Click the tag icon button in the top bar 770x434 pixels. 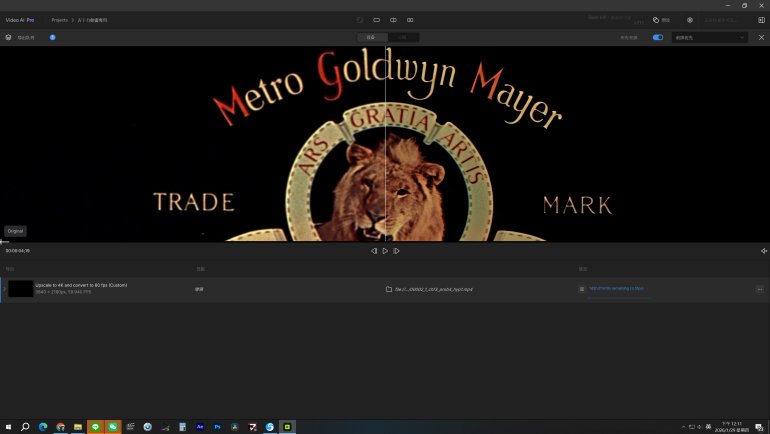point(656,20)
